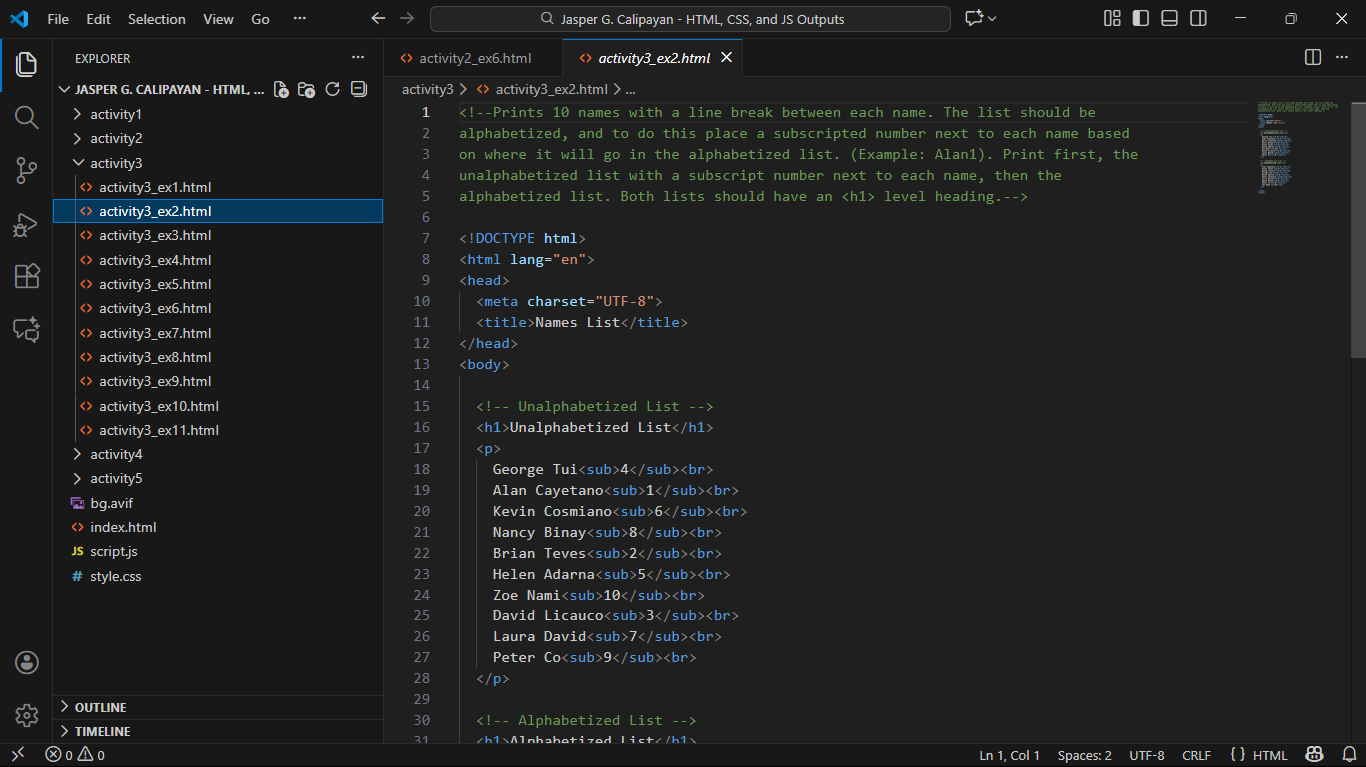Toggle the secondary side bar visibility
The width and height of the screenshot is (1366, 767).
[1198, 19]
